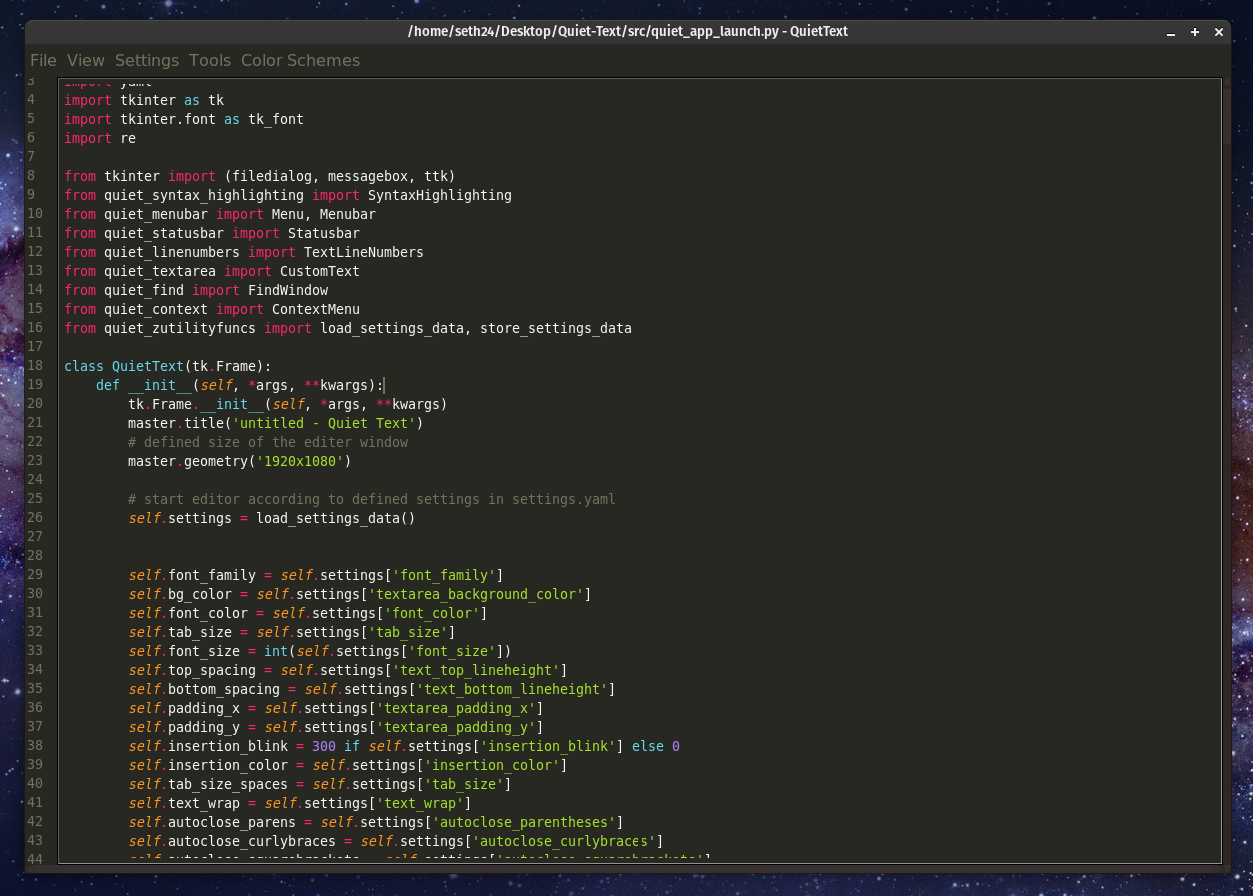
Task: Click the 'self.tab_size_spaces' assignment line
Action: tap(320, 784)
